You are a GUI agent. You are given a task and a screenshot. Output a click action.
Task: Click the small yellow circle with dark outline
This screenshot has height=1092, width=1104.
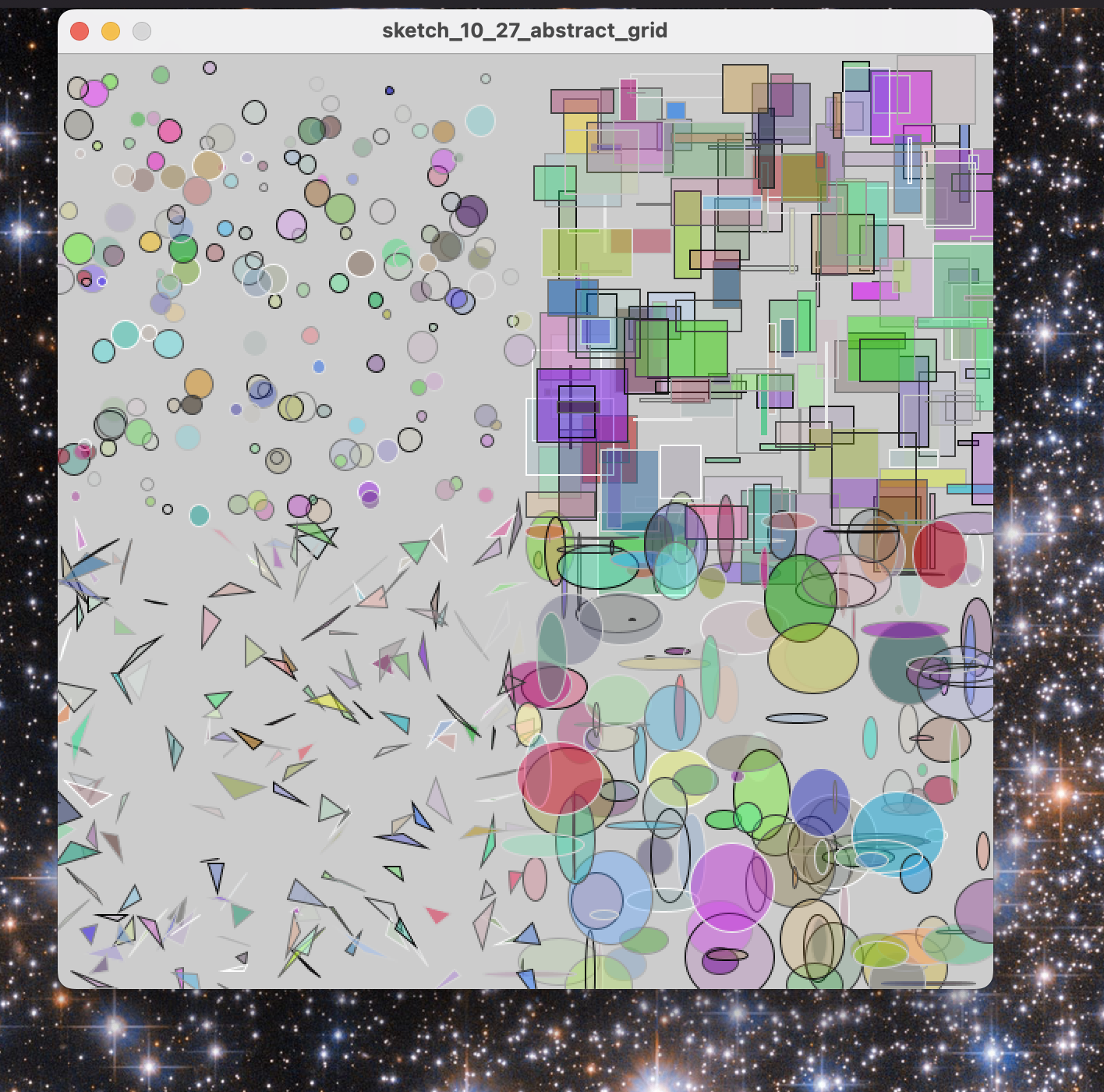click(x=150, y=242)
